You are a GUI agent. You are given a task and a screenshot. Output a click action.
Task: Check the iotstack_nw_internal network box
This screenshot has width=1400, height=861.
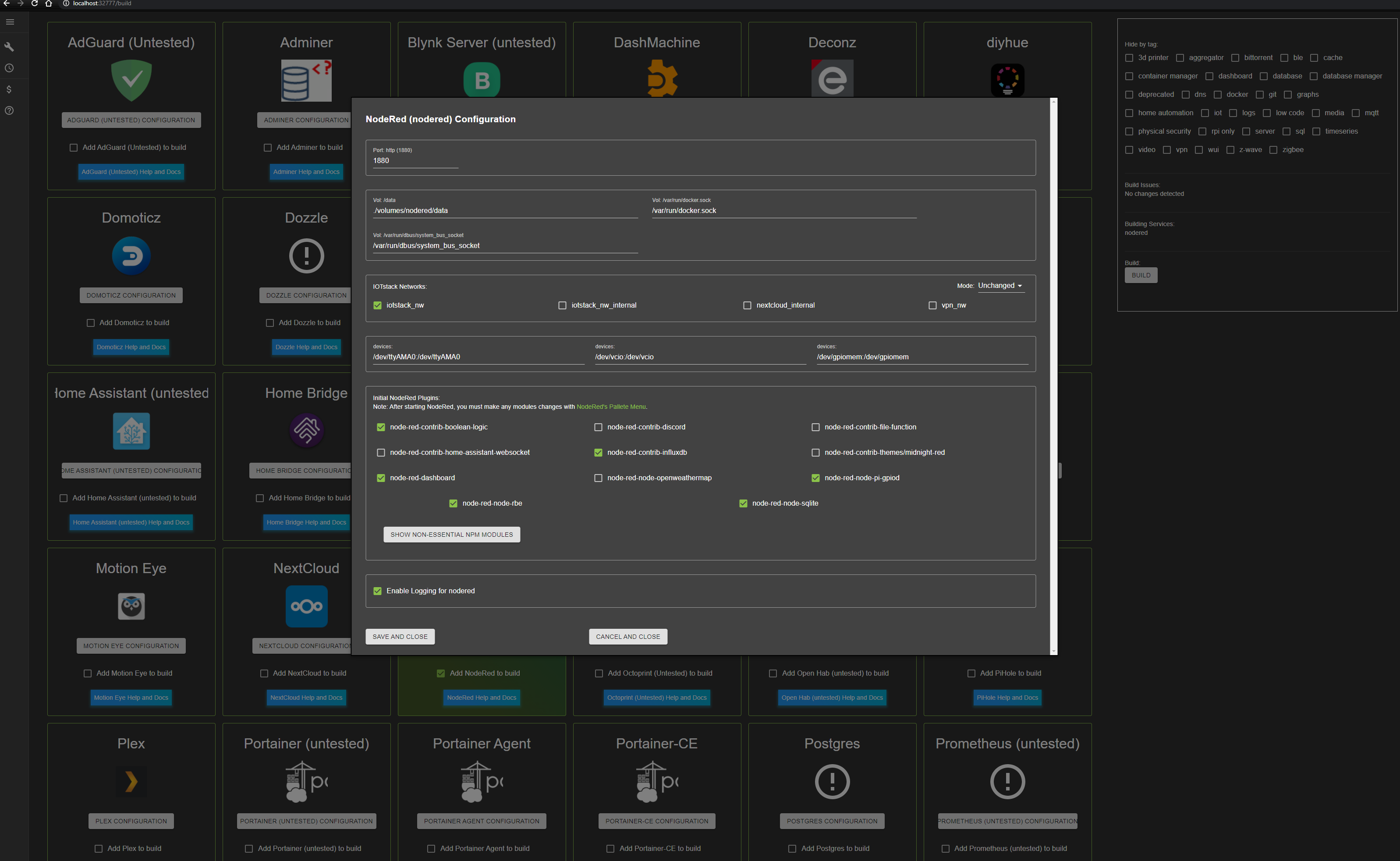pos(562,305)
